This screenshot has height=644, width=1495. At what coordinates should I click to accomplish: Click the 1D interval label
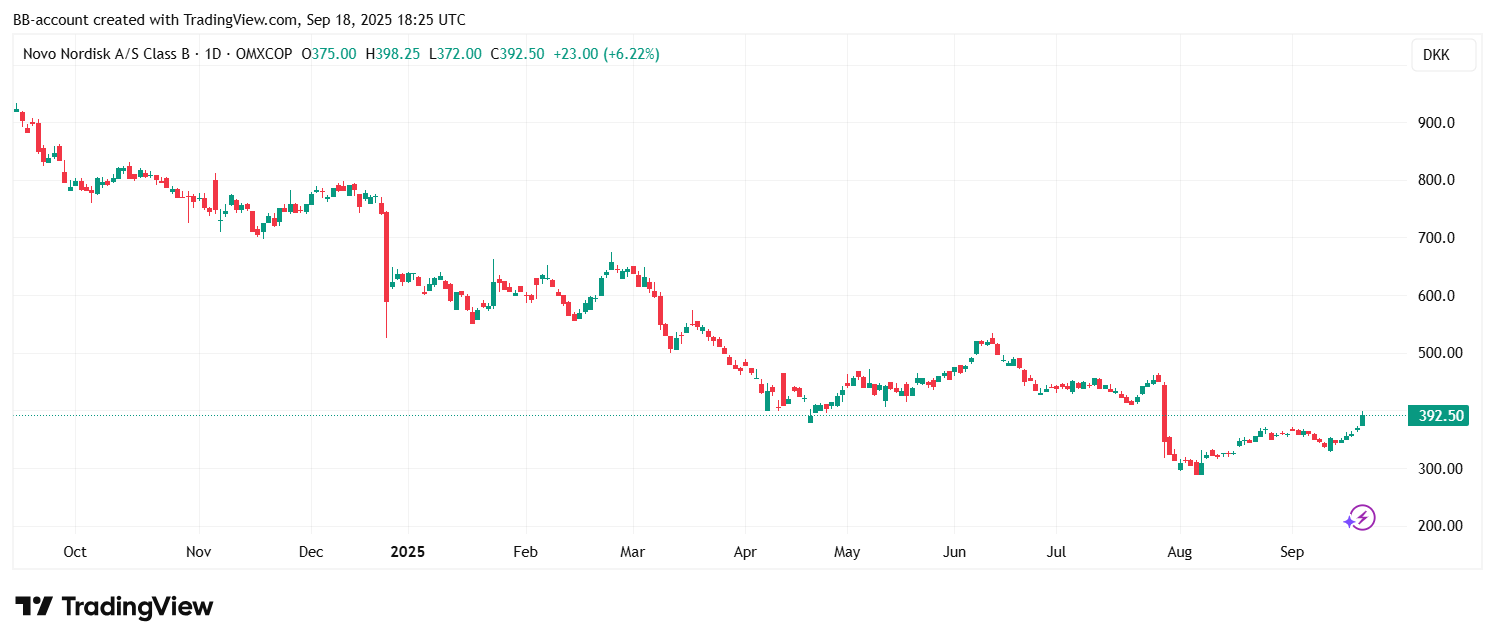(x=214, y=54)
